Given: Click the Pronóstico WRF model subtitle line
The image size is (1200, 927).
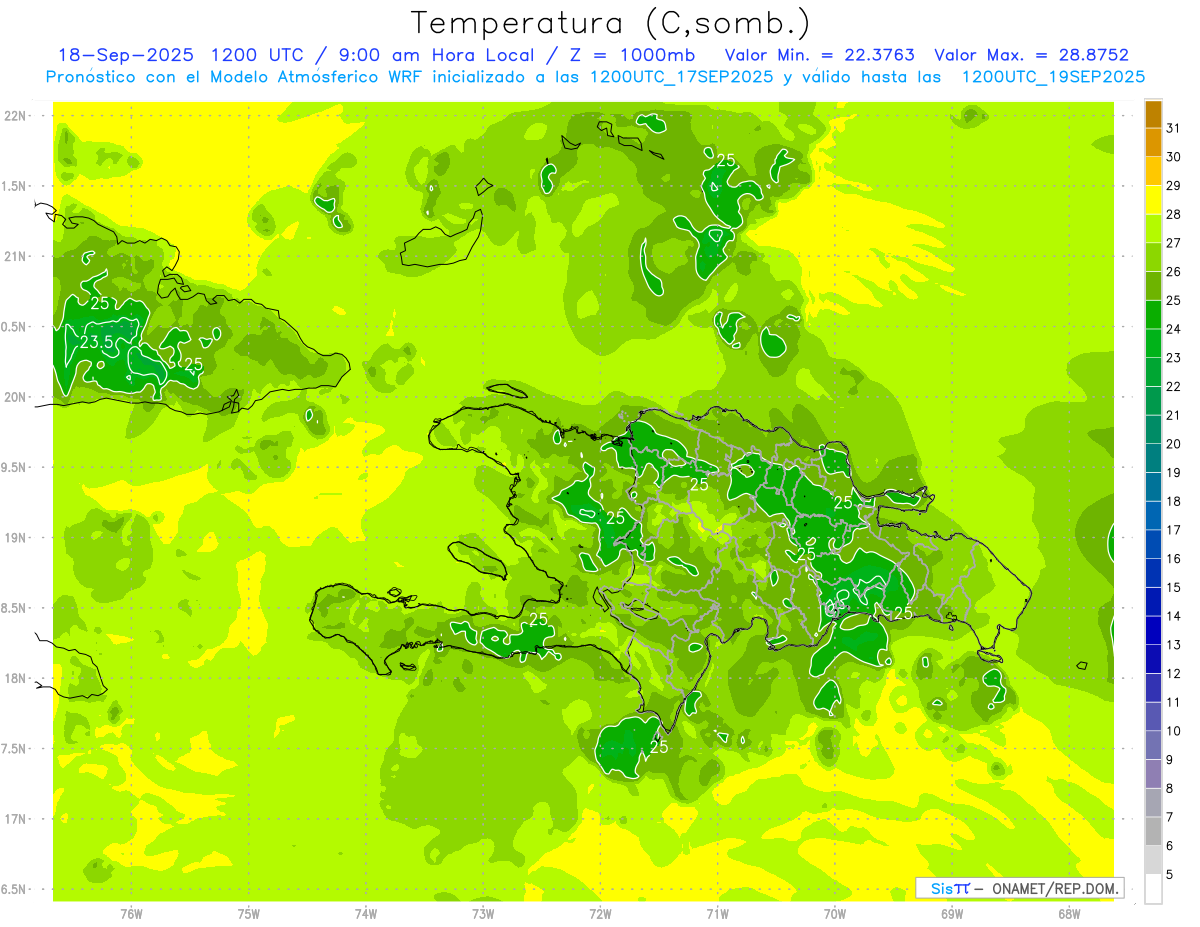Looking at the screenshot, I should [595, 76].
